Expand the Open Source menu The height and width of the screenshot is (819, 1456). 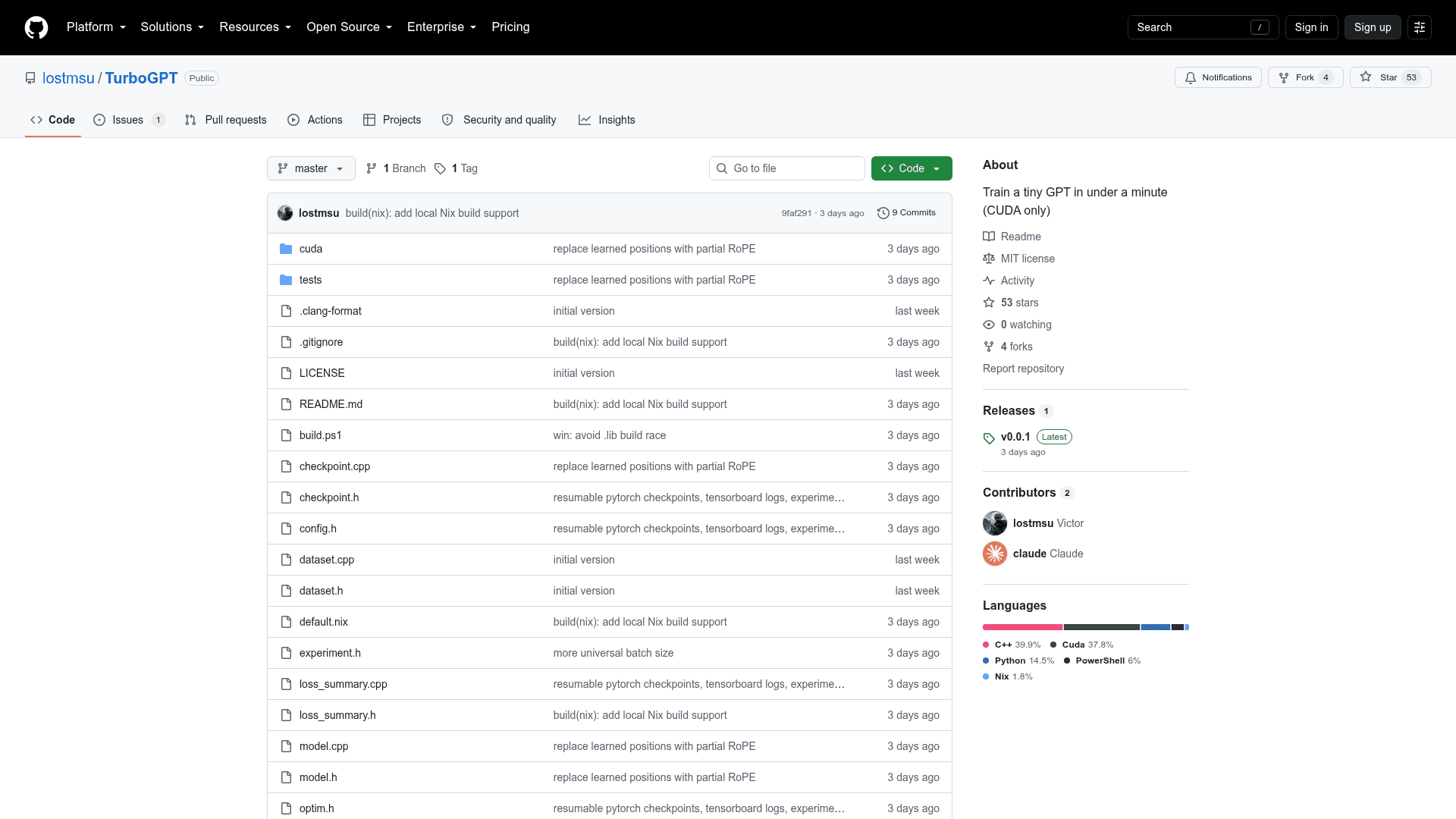(x=349, y=27)
